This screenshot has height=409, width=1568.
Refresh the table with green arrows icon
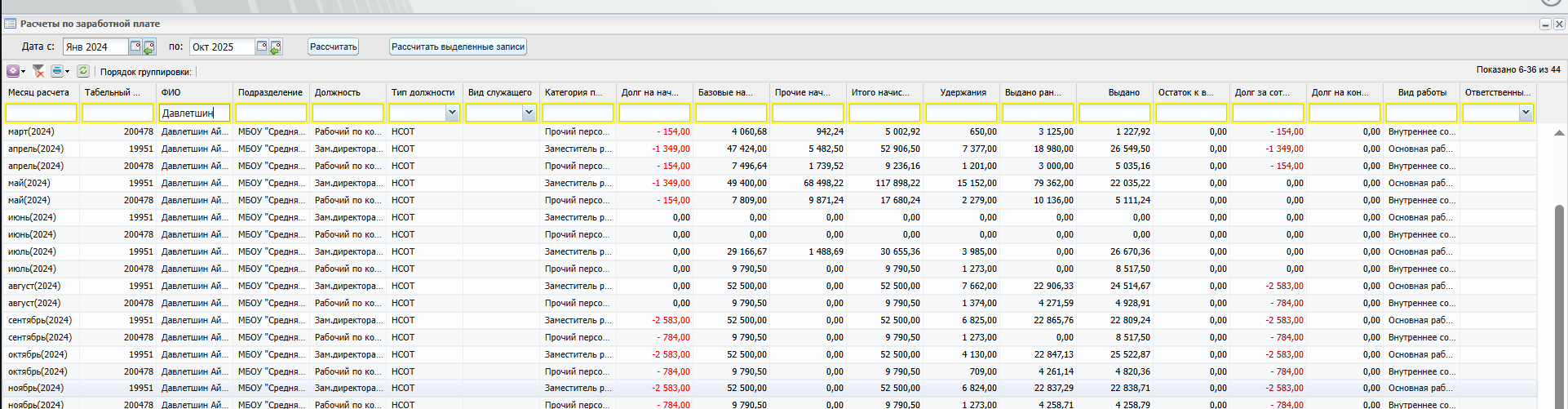click(82, 71)
